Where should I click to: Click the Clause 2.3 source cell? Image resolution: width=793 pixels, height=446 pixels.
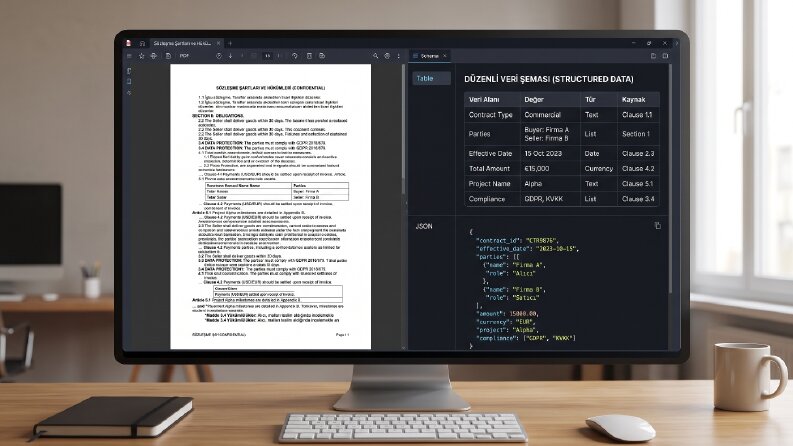[638, 153]
